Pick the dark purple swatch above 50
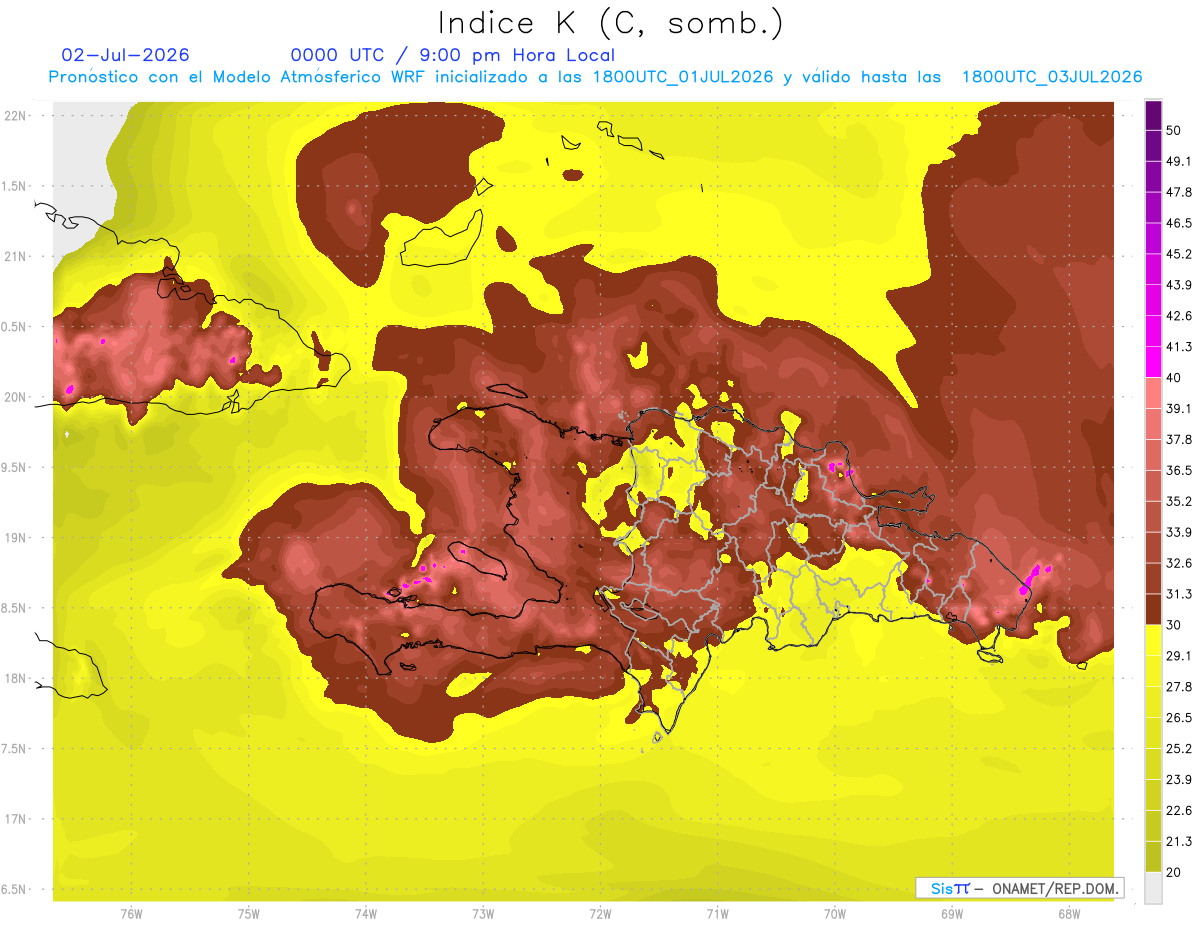This screenshot has height=927, width=1200. tap(1153, 115)
